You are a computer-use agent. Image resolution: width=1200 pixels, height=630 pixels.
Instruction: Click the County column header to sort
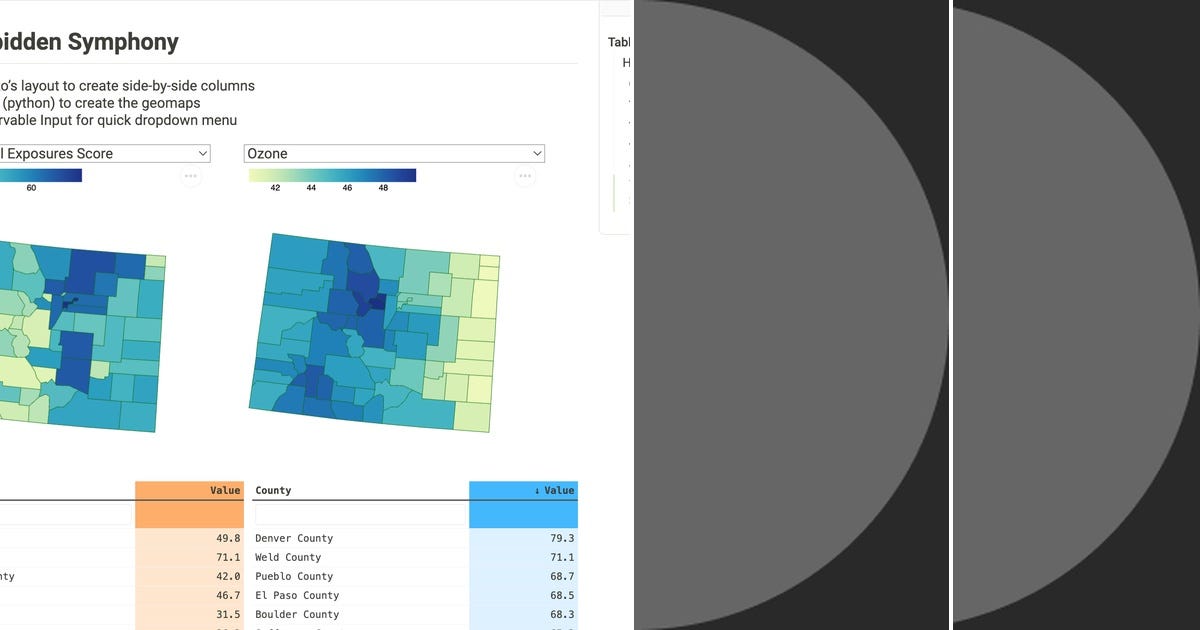pyautogui.click(x=271, y=490)
